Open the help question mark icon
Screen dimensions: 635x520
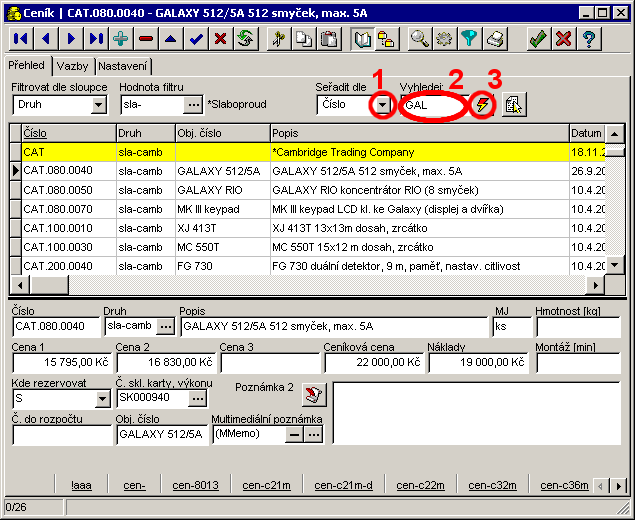[x=589, y=39]
